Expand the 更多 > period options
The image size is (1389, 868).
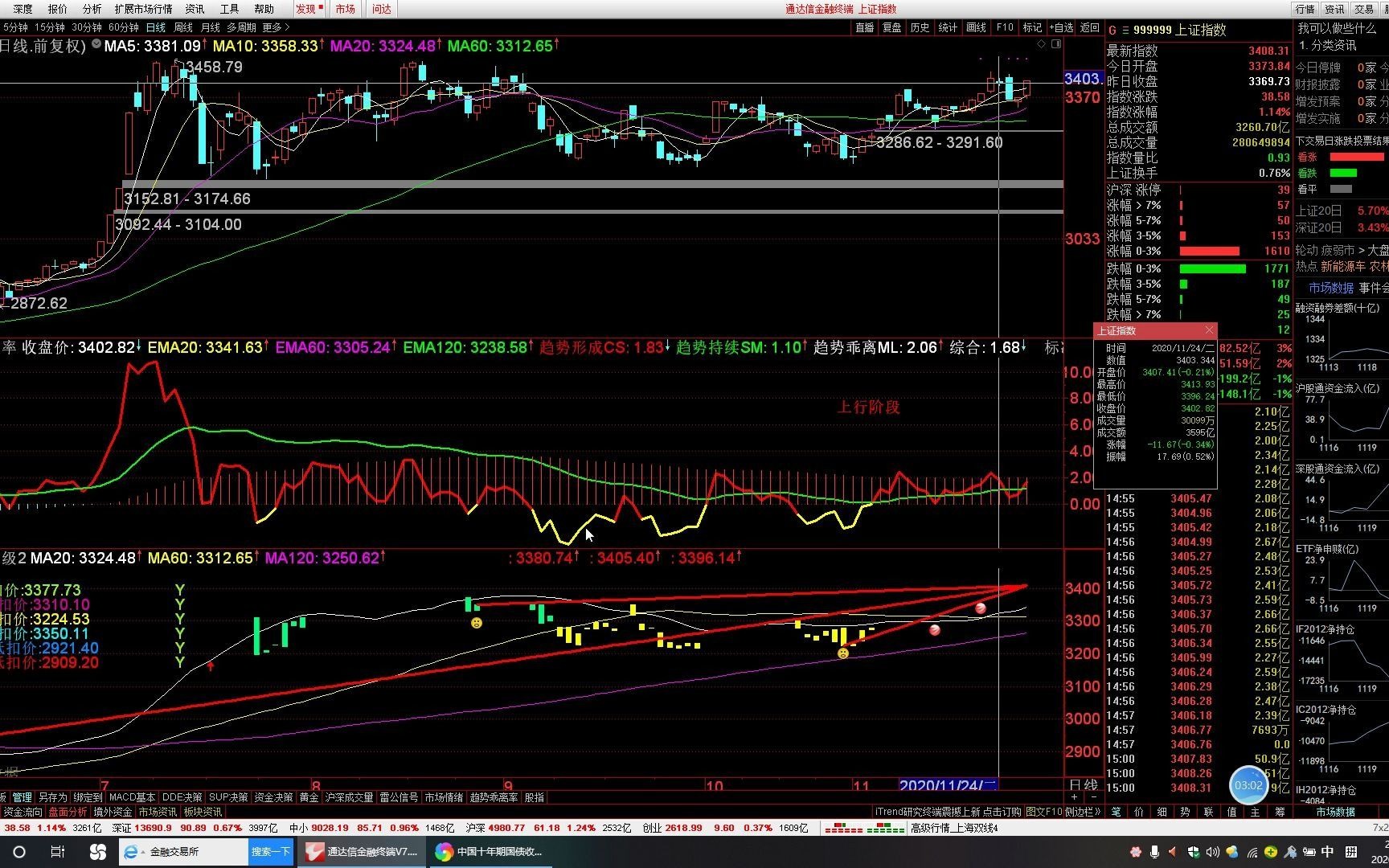click(x=277, y=27)
